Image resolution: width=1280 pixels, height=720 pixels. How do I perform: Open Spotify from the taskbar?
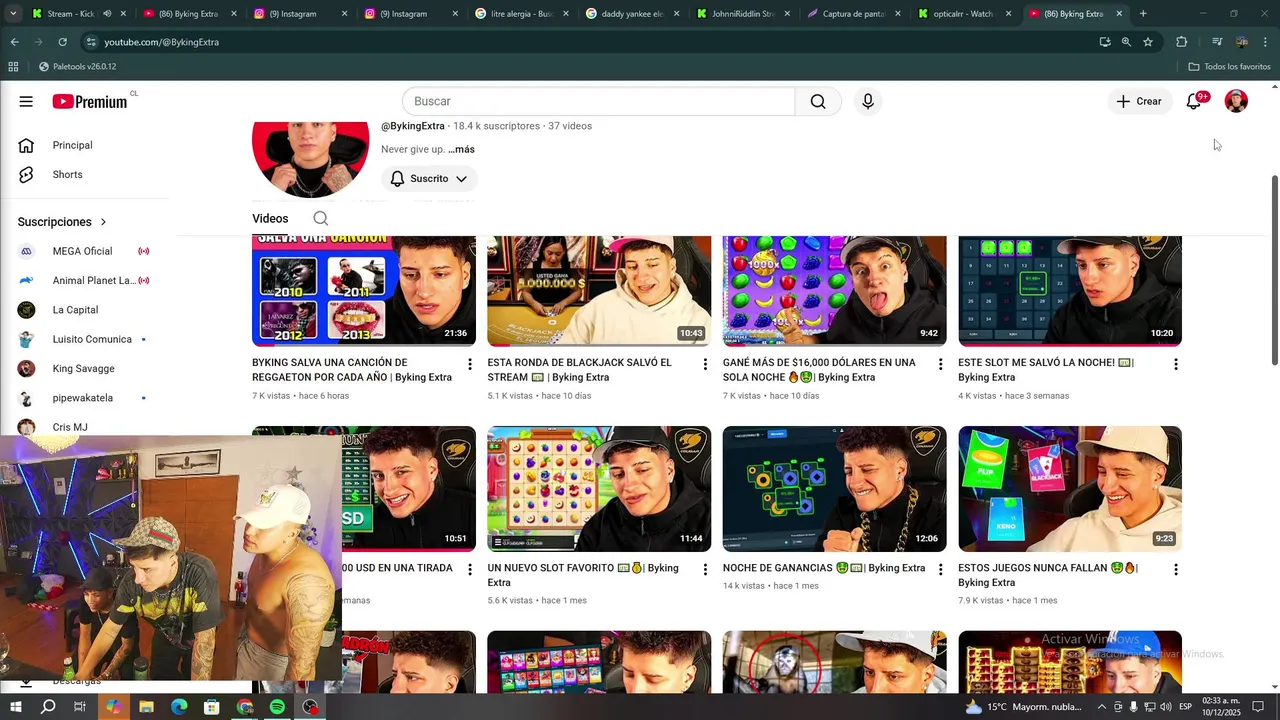click(277, 707)
